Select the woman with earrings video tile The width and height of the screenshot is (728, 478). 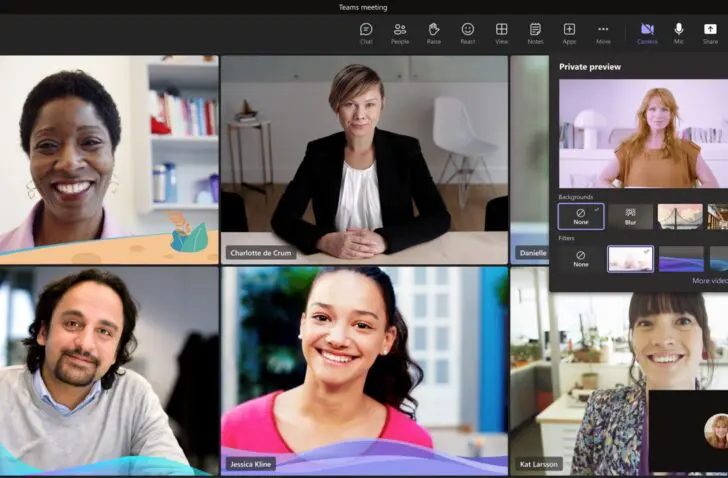click(109, 160)
